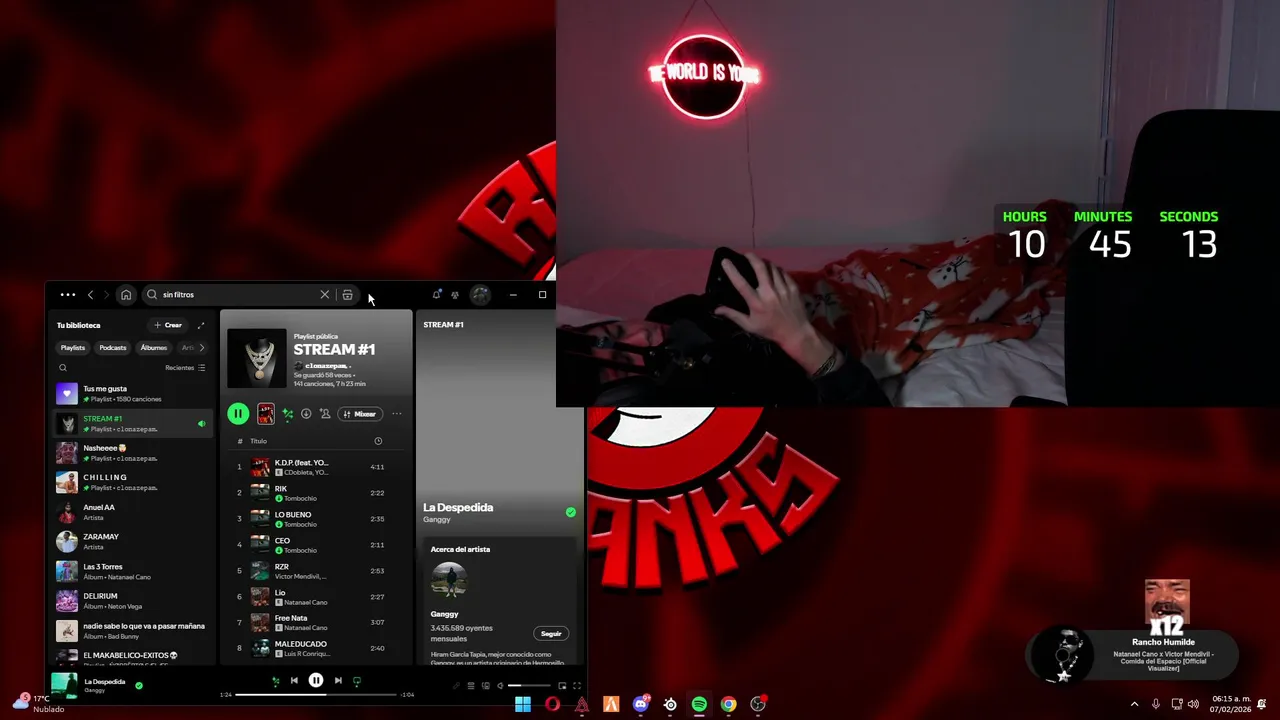The image size is (1280, 720).
Task: Open the user profile avatar menu
Action: coord(481,295)
